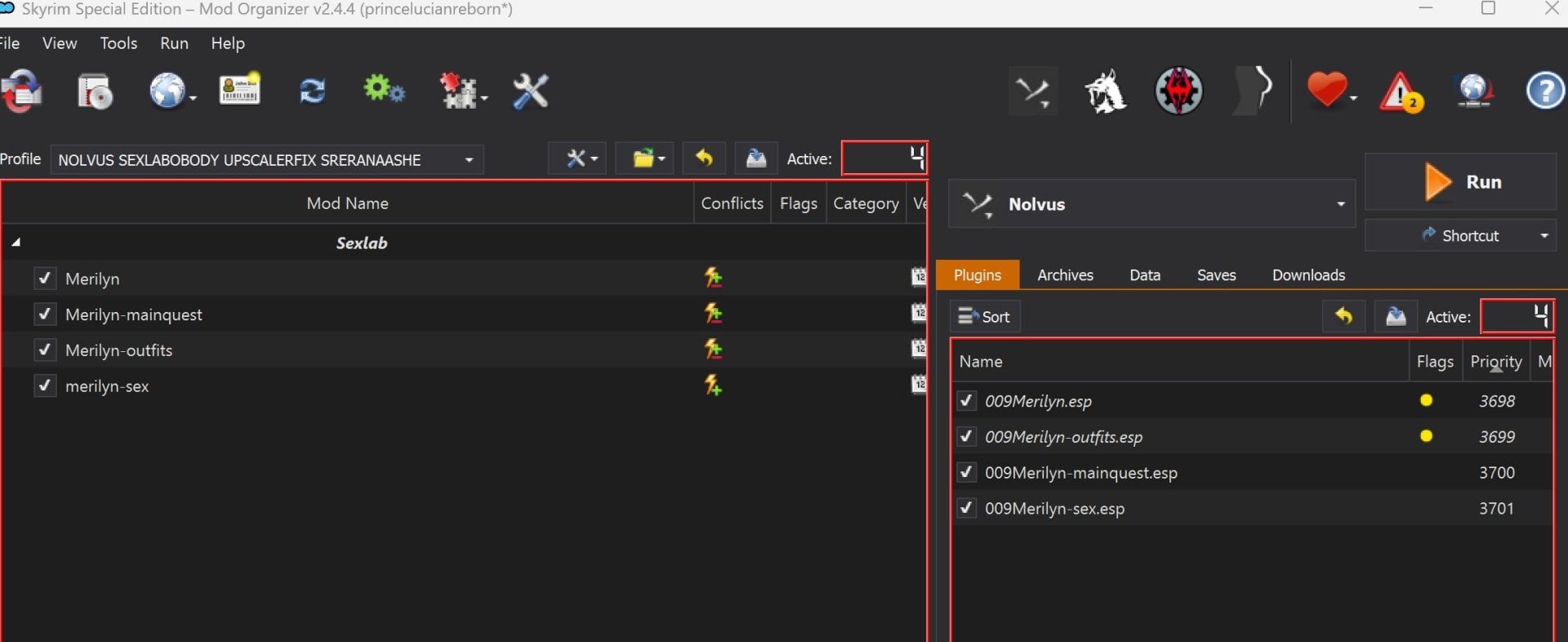Restore plugin list backup with the yellow arrow icon
Image resolution: width=1568 pixels, height=642 pixels.
[x=1343, y=316]
